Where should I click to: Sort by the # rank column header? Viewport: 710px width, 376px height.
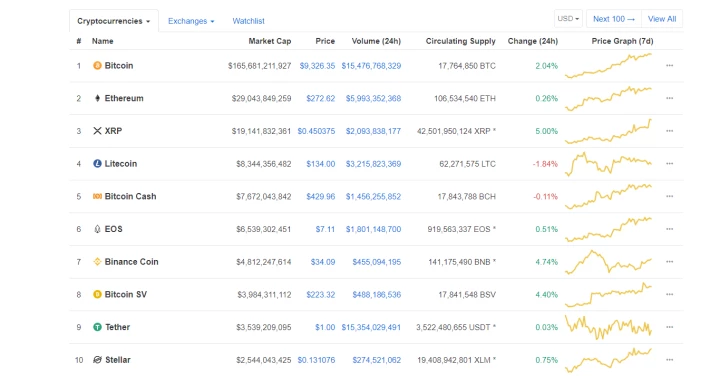coord(79,41)
